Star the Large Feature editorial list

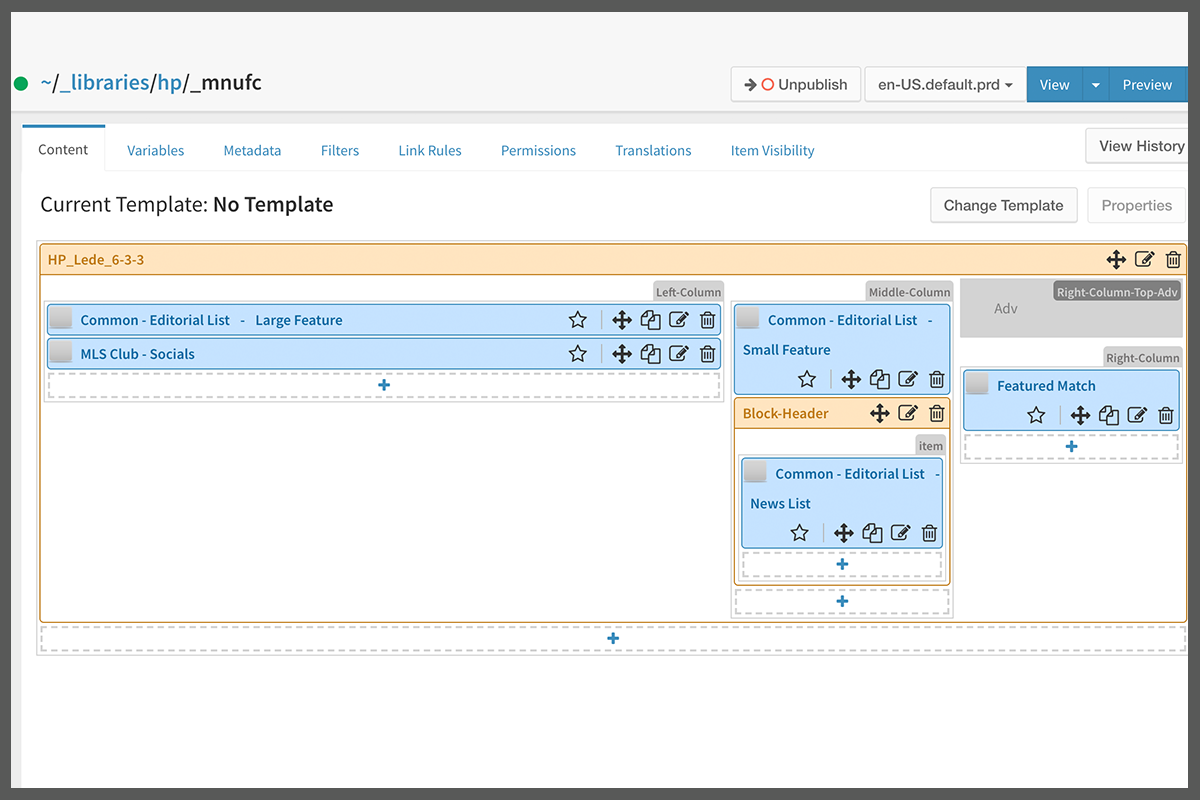[x=577, y=320]
